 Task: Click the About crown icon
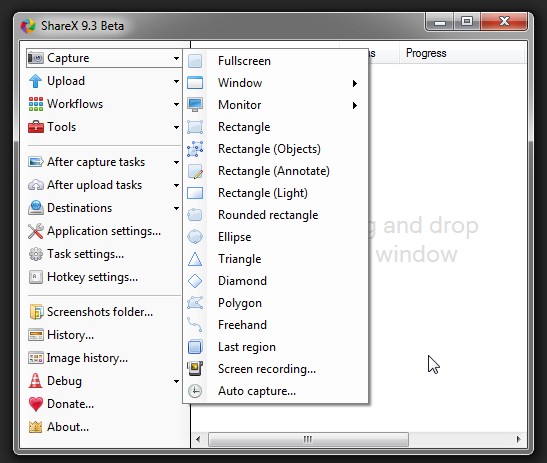point(36,427)
